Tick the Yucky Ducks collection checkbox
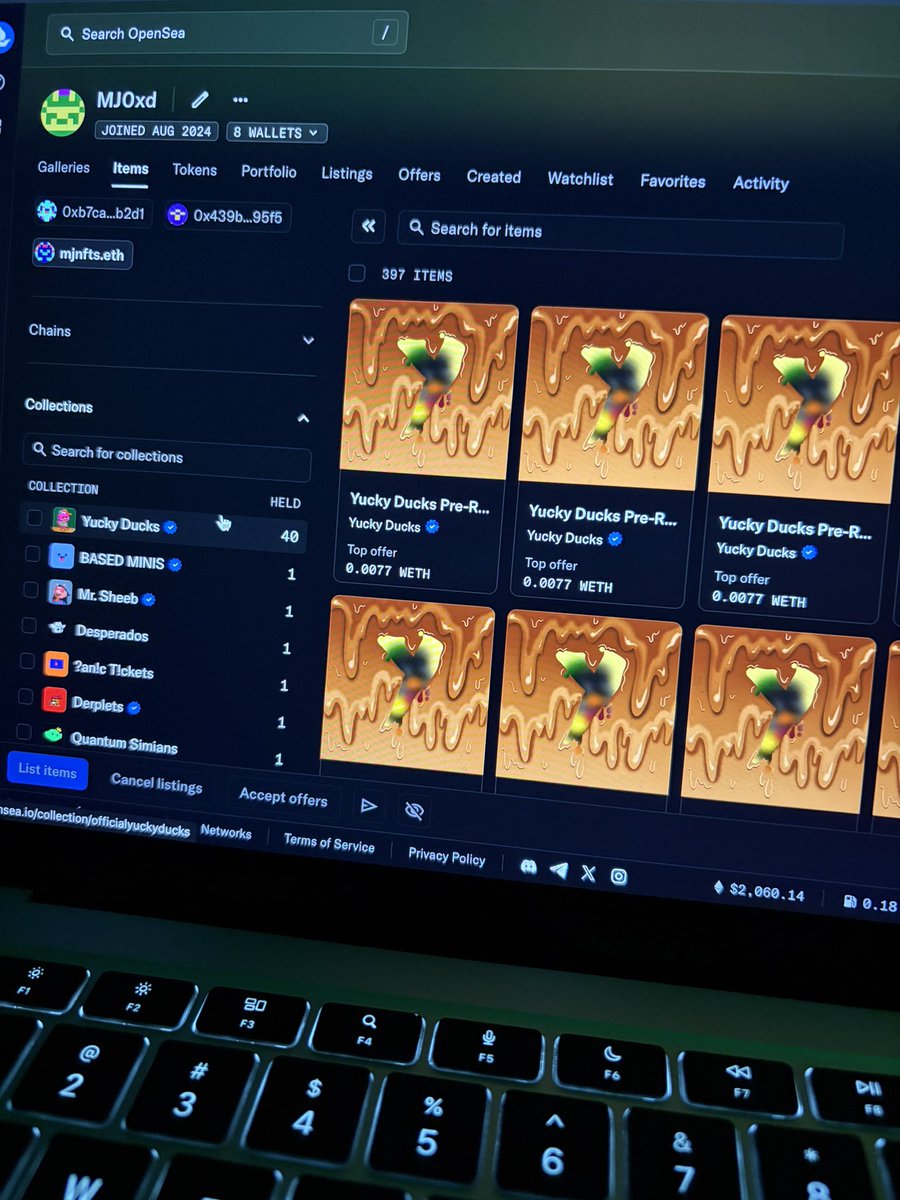Viewport: 900px width, 1200px height. [34, 517]
